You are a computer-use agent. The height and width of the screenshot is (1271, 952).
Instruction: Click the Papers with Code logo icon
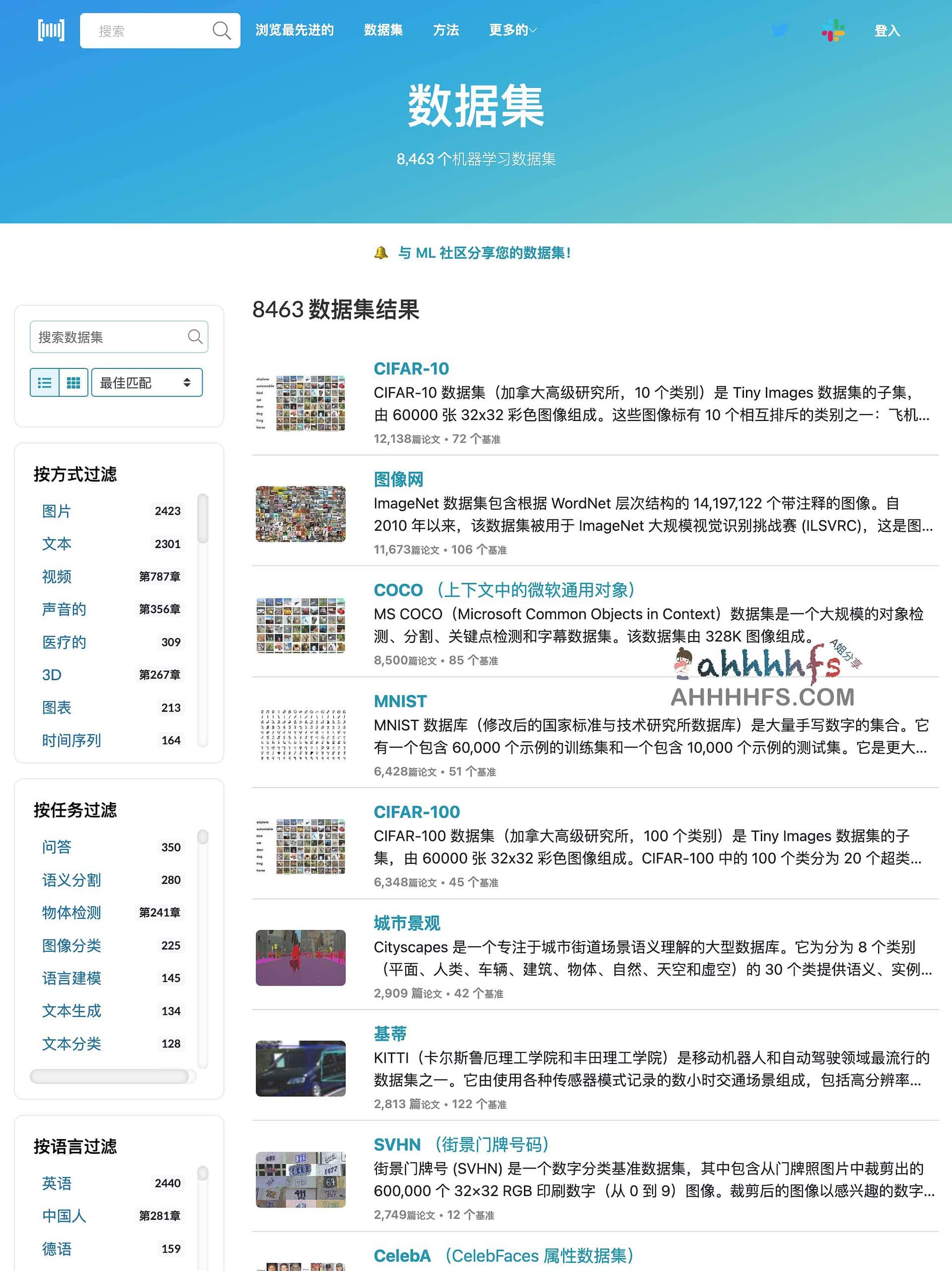51,30
